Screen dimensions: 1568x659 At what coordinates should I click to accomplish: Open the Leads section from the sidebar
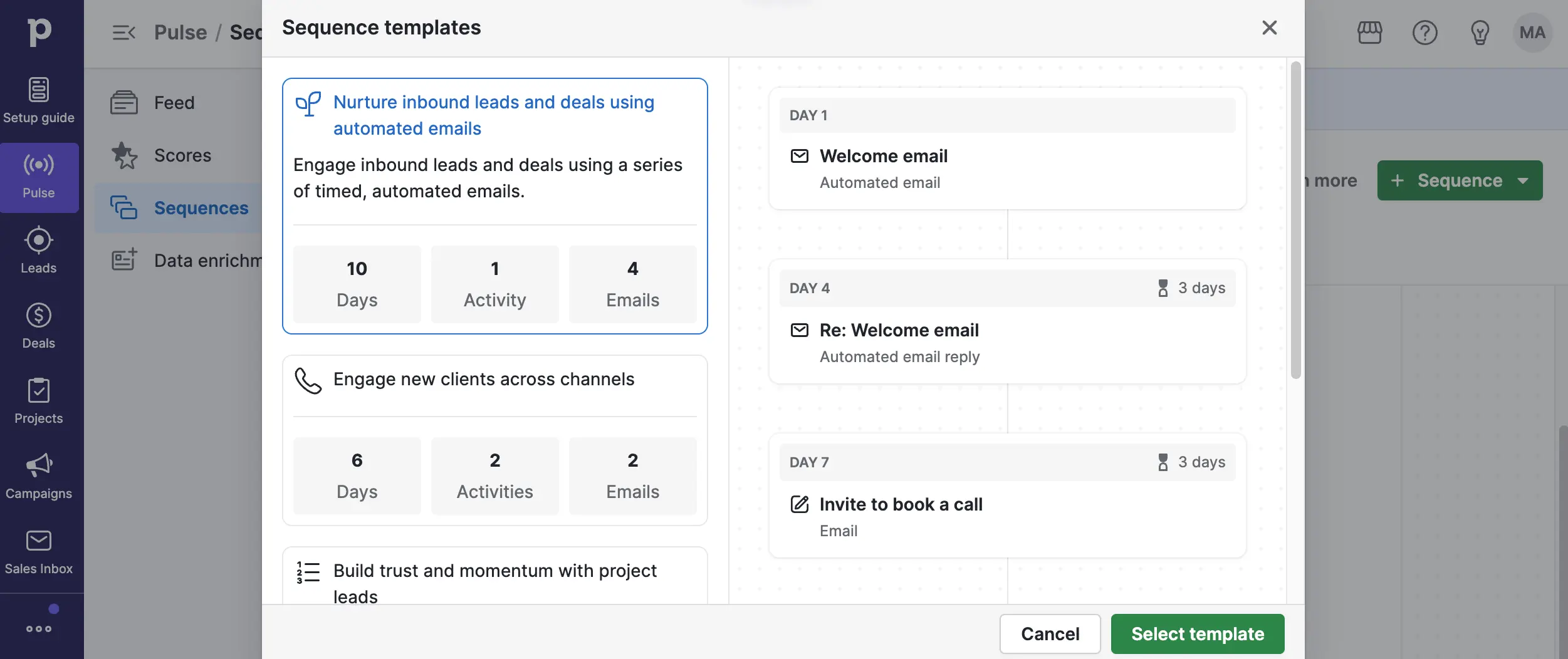coord(39,250)
